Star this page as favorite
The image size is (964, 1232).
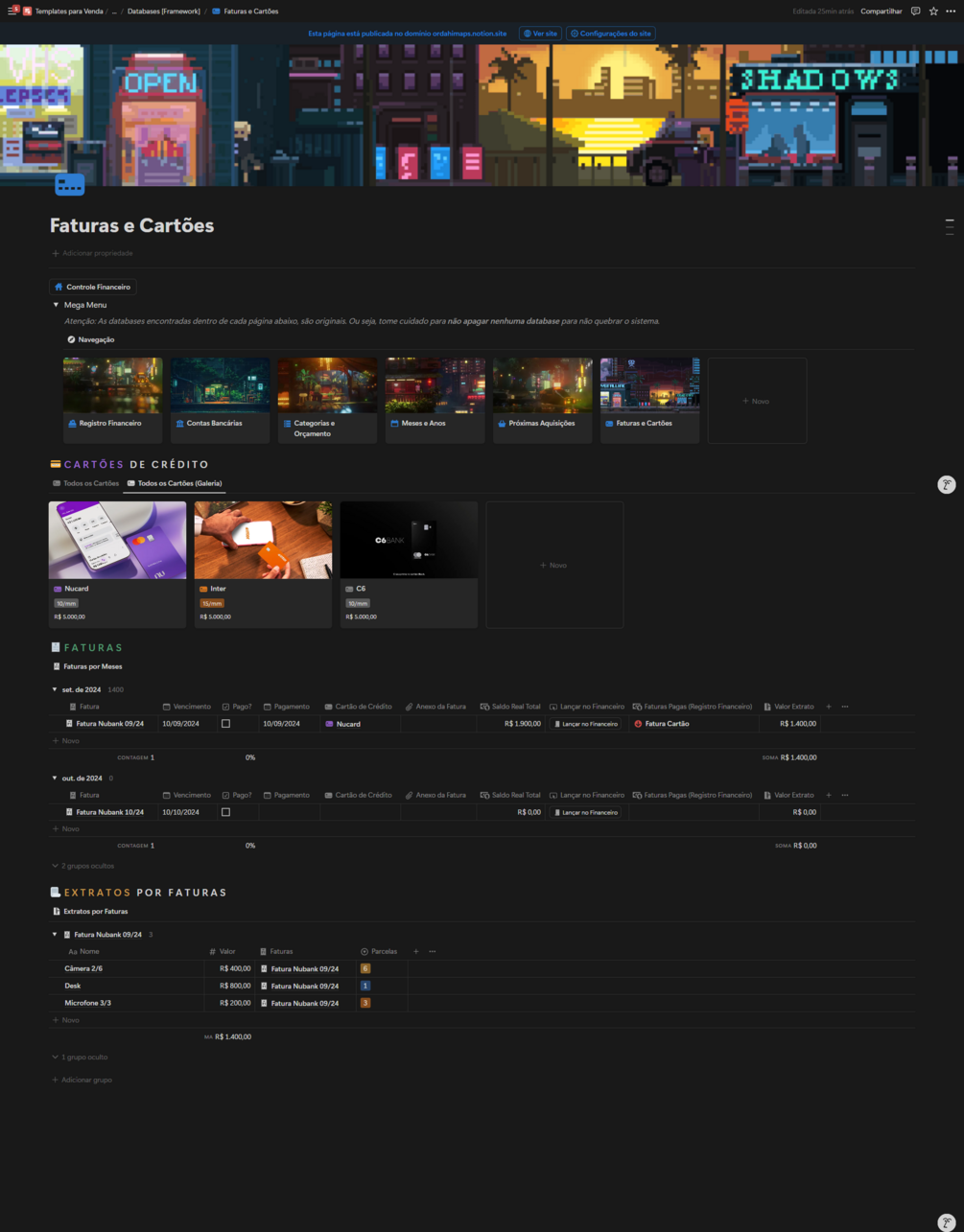tap(933, 12)
